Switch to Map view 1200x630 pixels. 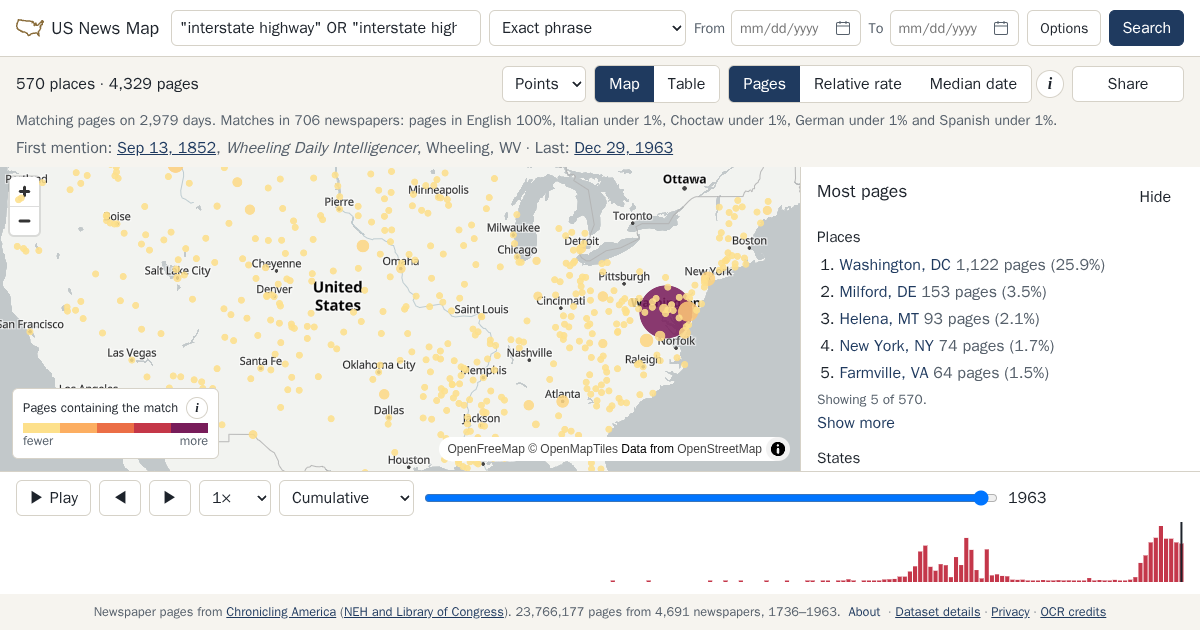pos(624,84)
